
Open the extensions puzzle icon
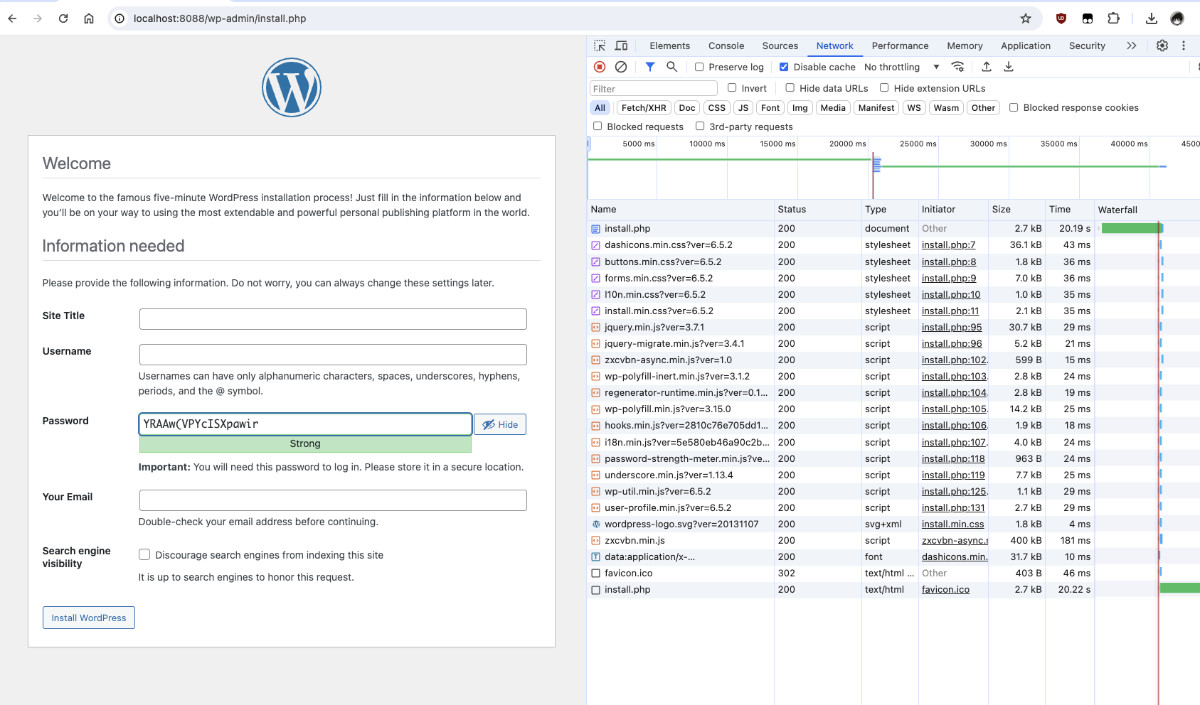click(x=1113, y=18)
